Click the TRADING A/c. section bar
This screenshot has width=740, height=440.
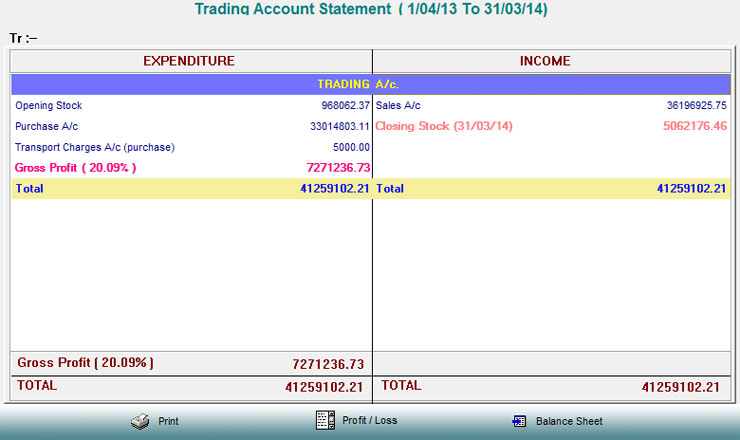pyautogui.click(x=370, y=84)
